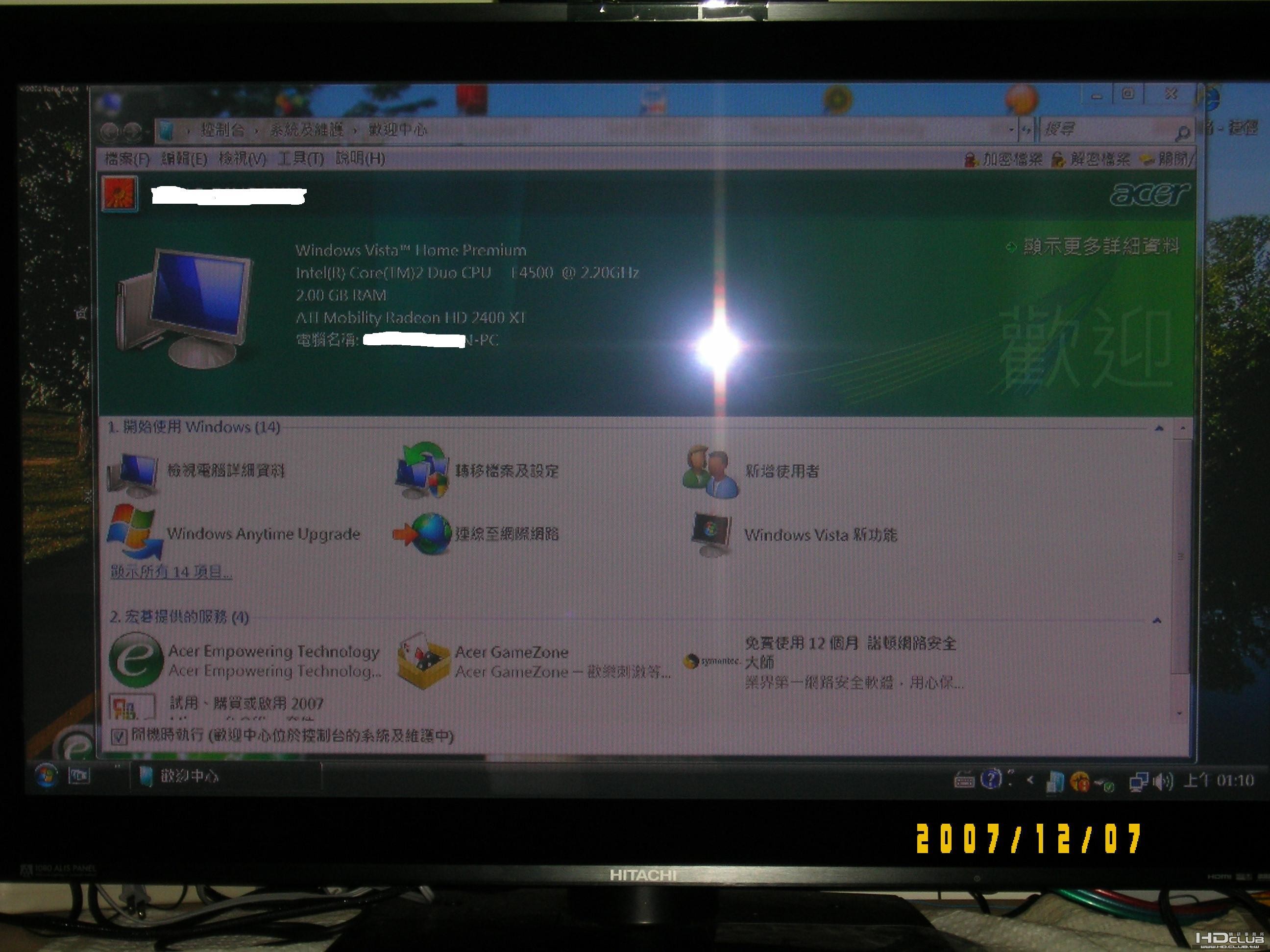
Task: Go back with the Back arrow button
Action: [x=110, y=132]
